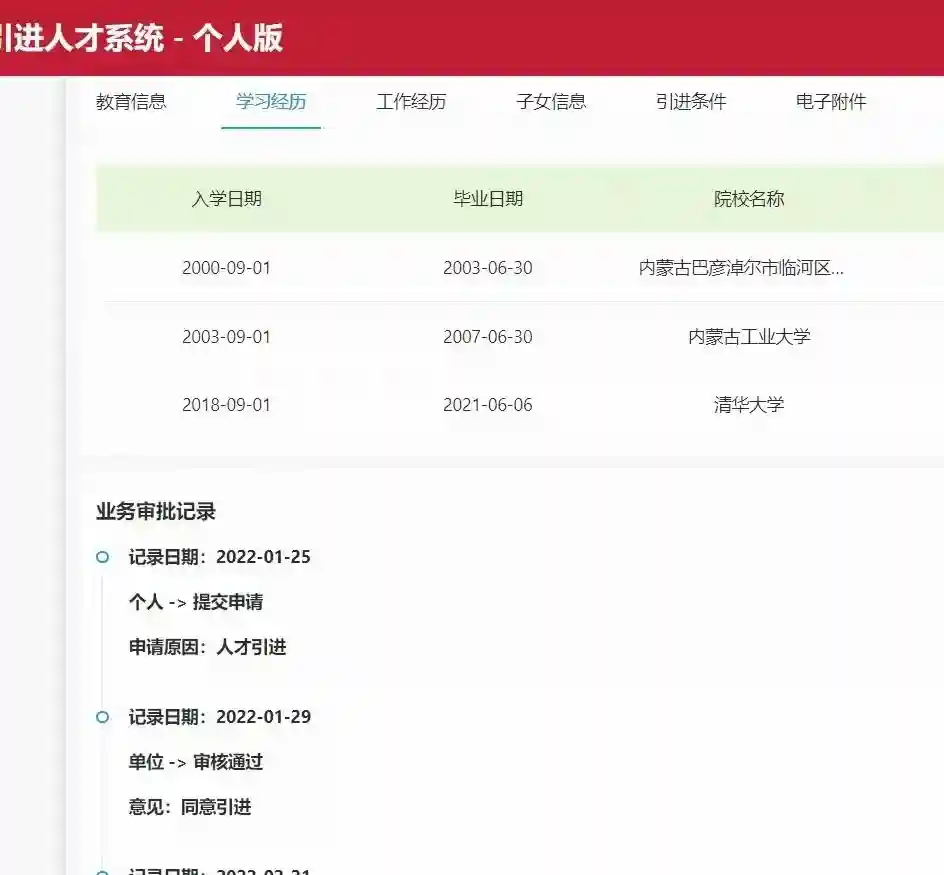Select the 内蒙古工业大学 table cell
This screenshot has width=944, height=875.
[x=749, y=337]
